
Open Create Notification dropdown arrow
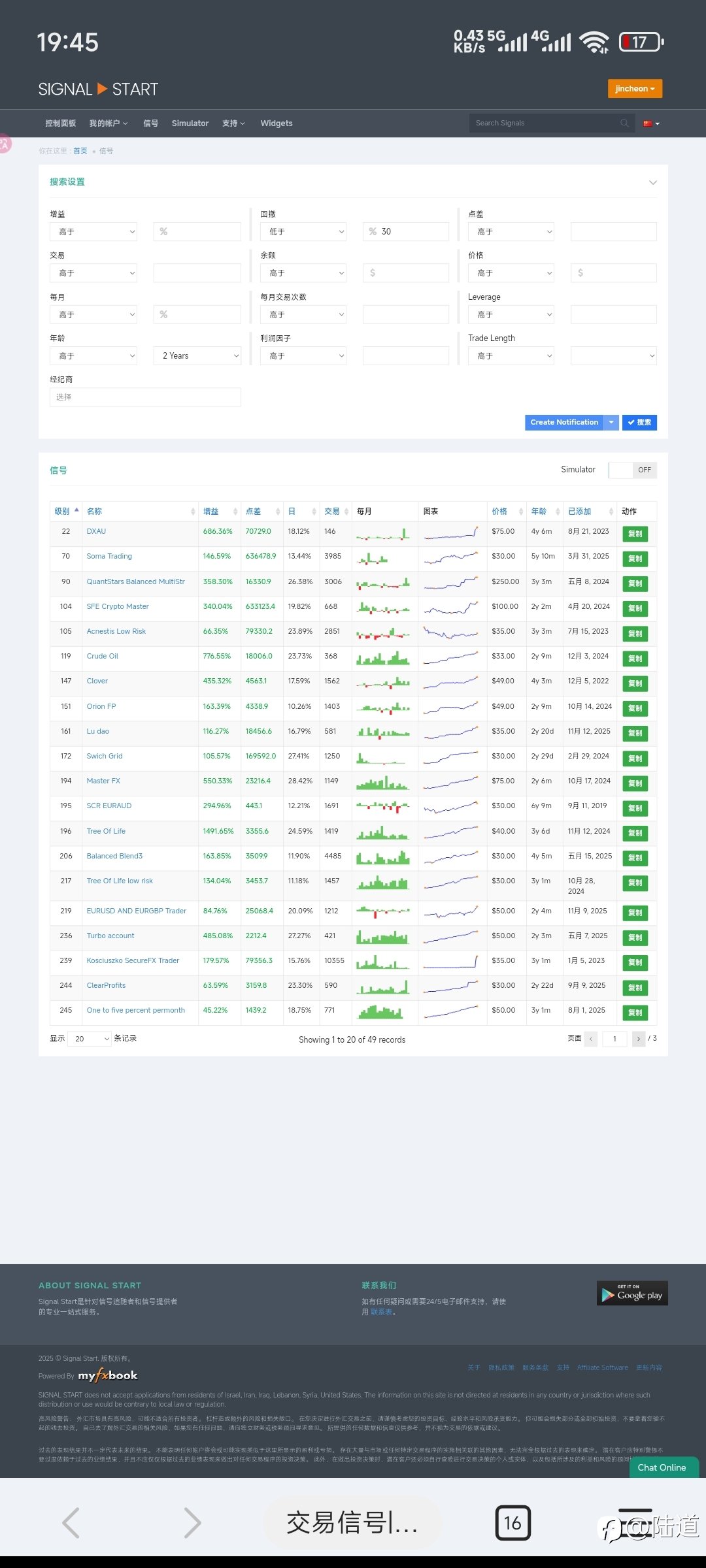(612, 423)
